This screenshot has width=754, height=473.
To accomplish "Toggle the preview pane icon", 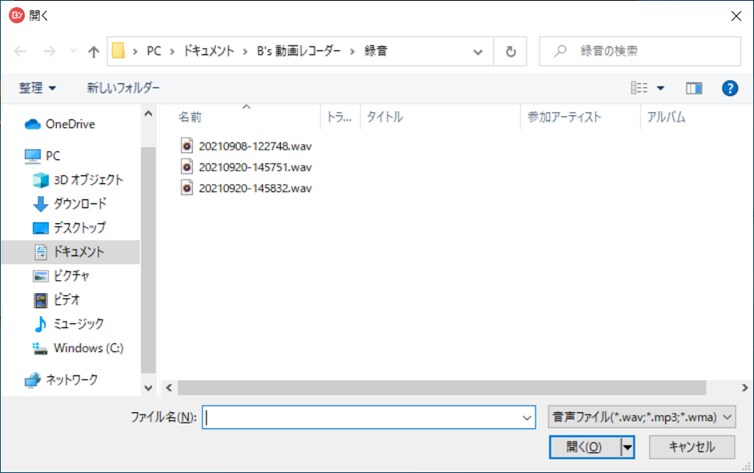I will pos(694,88).
